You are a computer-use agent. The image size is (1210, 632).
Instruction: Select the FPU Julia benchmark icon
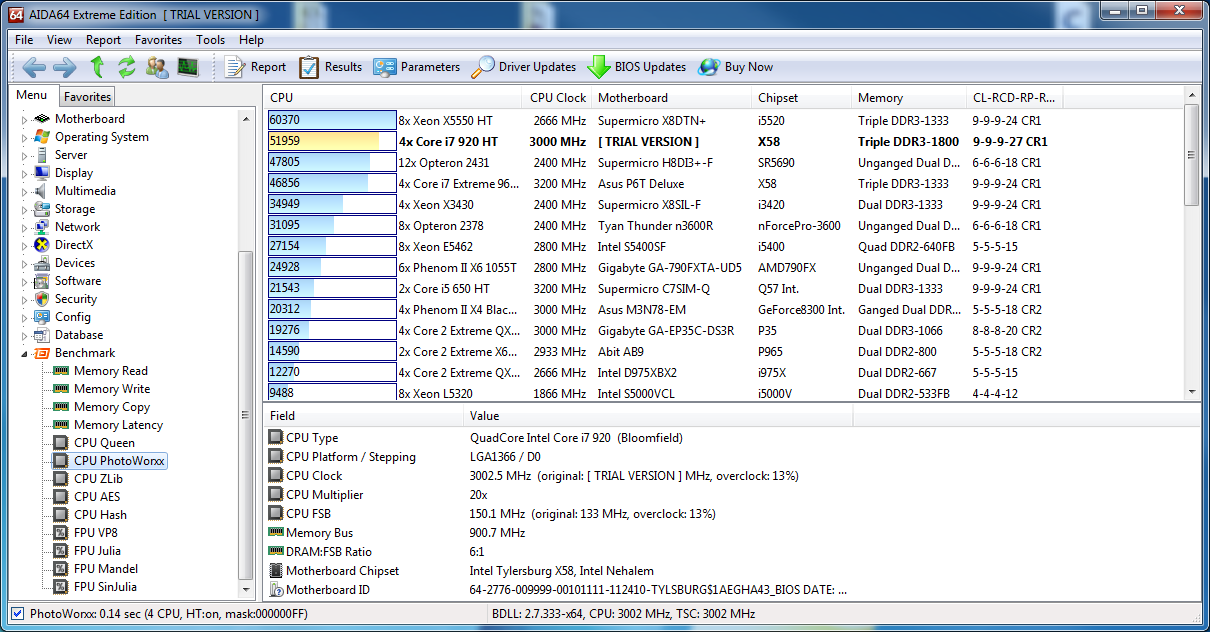tap(61, 551)
